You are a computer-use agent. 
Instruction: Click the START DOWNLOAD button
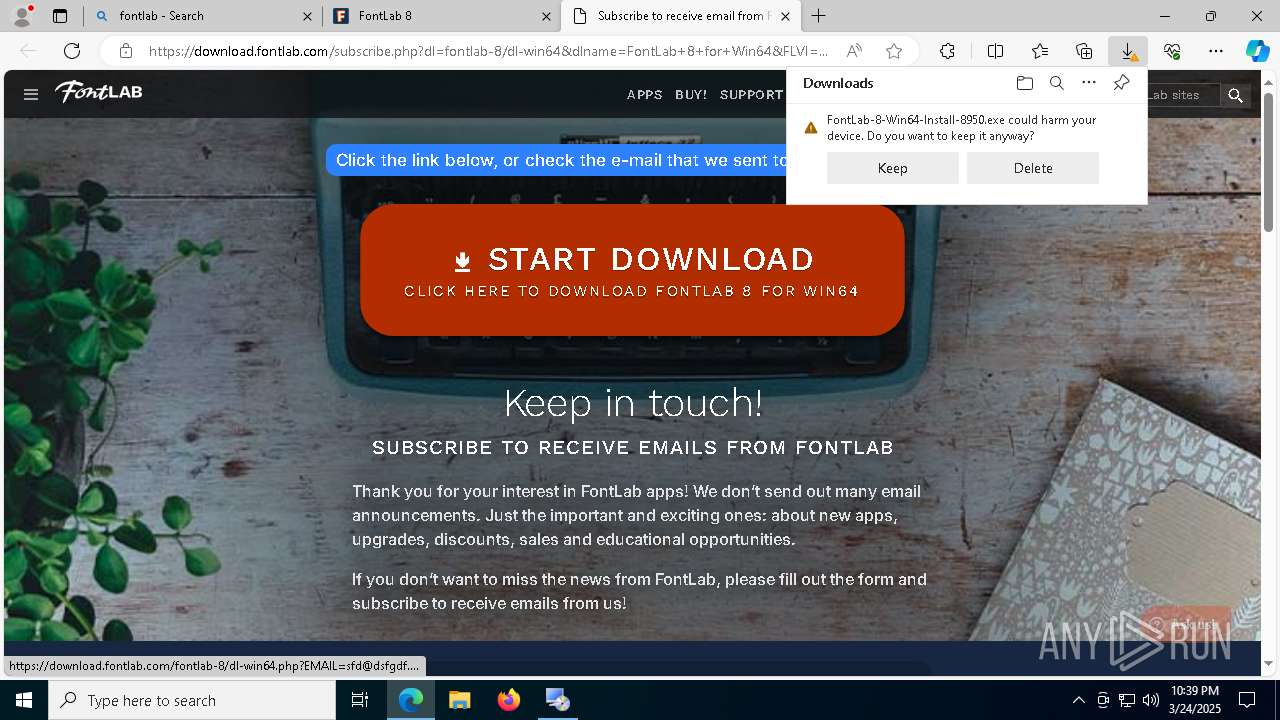point(632,270)
